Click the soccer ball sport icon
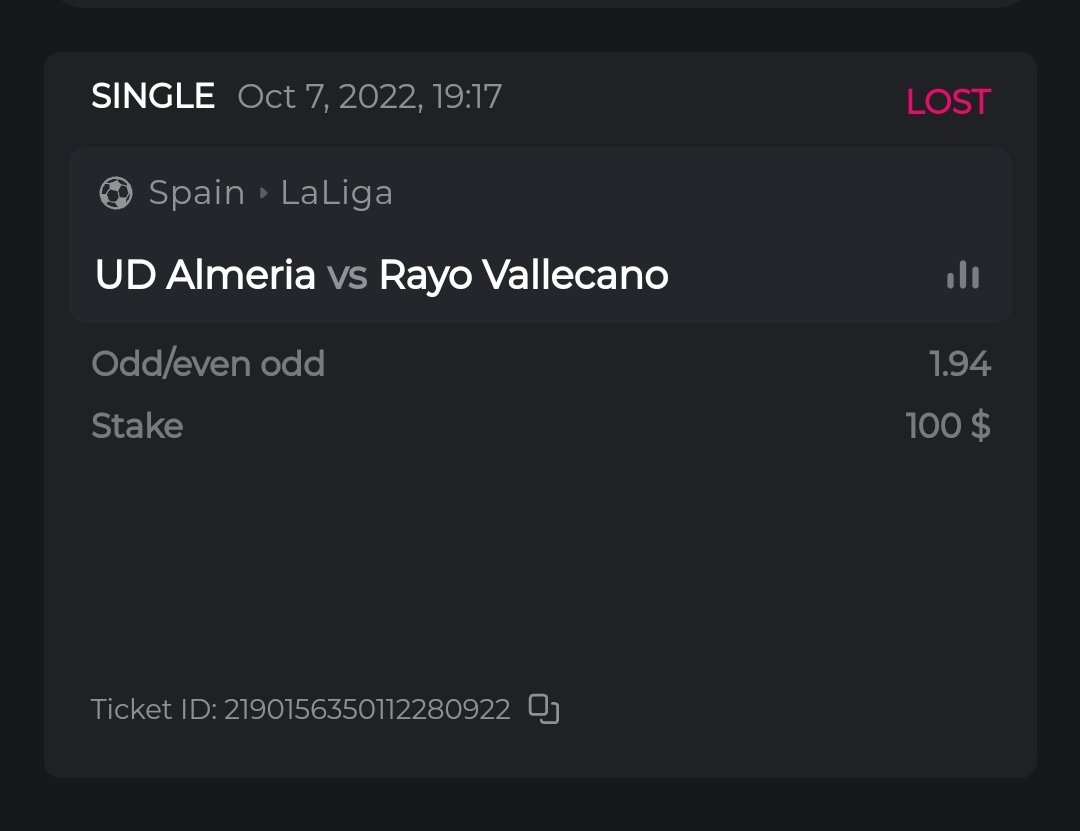Image resolution: width=1080 pixels, height=831 pixels. [x=116, y=193]
